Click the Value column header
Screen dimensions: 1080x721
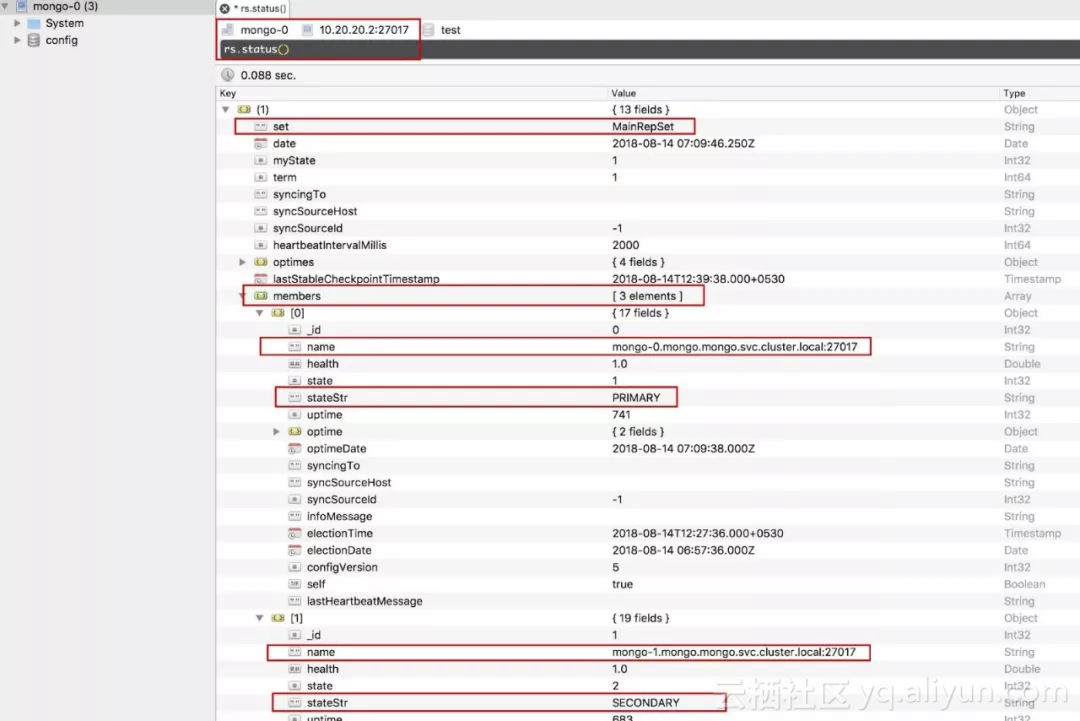click(623, 93)
